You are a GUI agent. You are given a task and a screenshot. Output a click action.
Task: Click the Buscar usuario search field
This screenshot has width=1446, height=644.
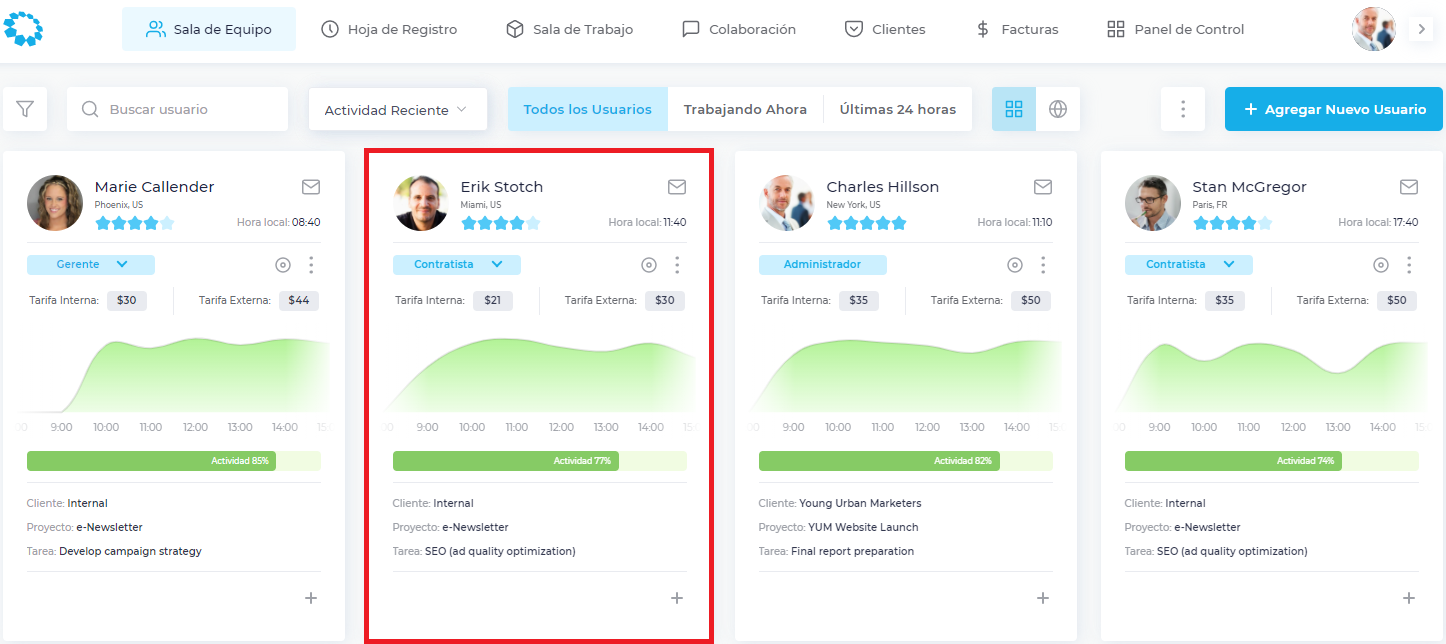coord(178,109)
